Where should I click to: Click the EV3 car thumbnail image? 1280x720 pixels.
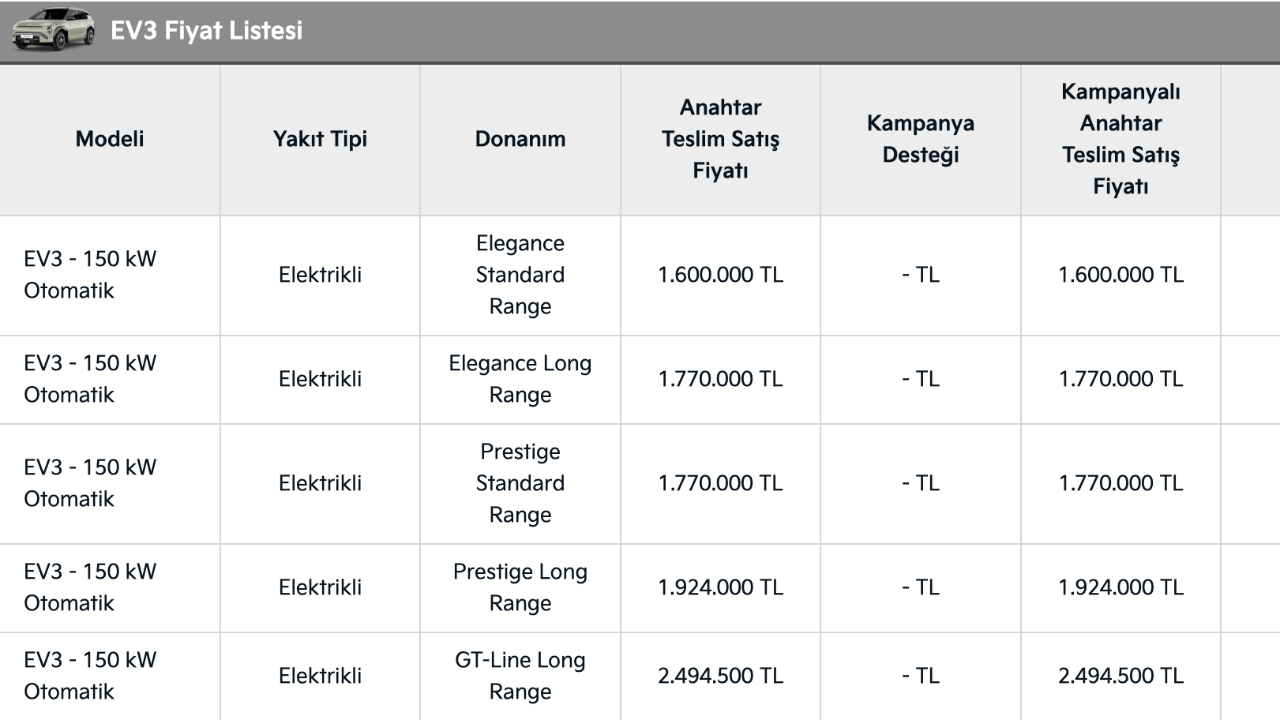point(54,30)
